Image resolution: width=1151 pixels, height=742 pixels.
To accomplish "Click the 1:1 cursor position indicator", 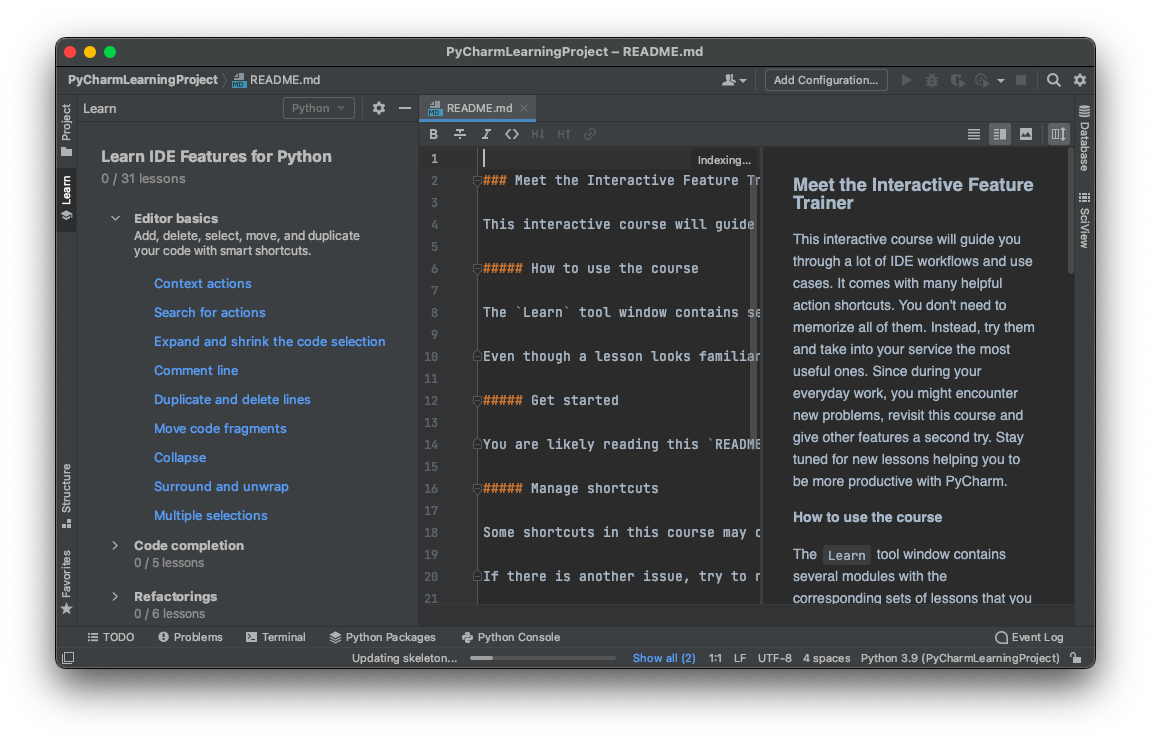I will (x=715, y=658).
